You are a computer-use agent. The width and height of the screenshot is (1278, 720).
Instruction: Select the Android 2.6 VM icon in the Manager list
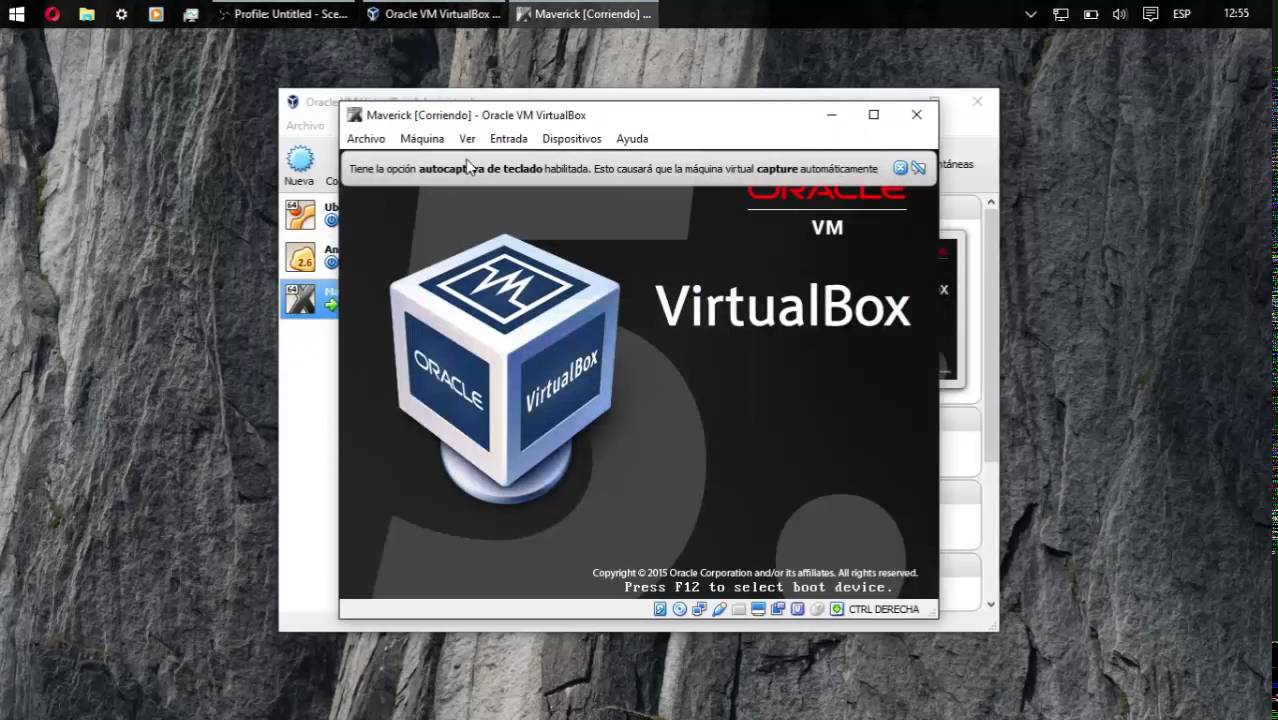[x=300, y=257]
